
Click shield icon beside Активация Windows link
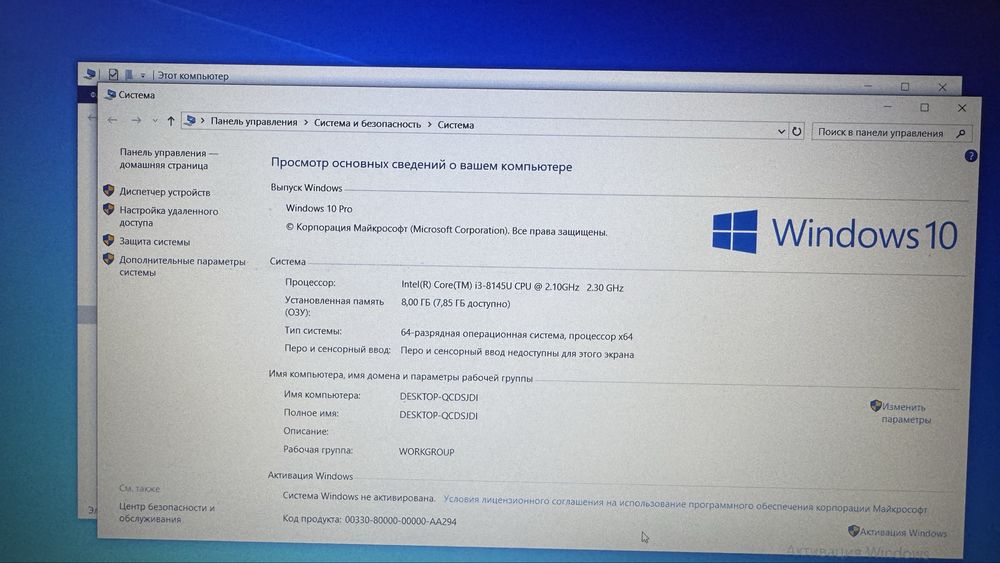(x=853, y=530)
